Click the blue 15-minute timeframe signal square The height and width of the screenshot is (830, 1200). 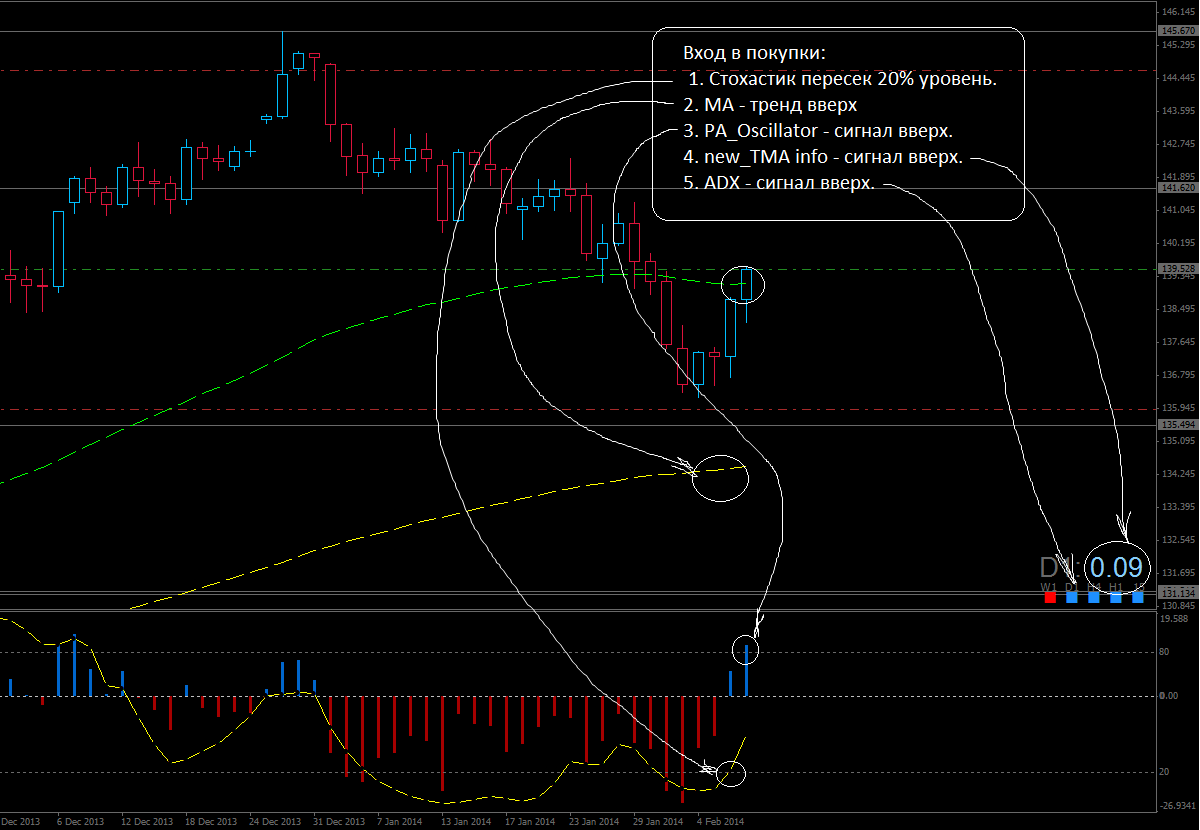coord(1138,597)
